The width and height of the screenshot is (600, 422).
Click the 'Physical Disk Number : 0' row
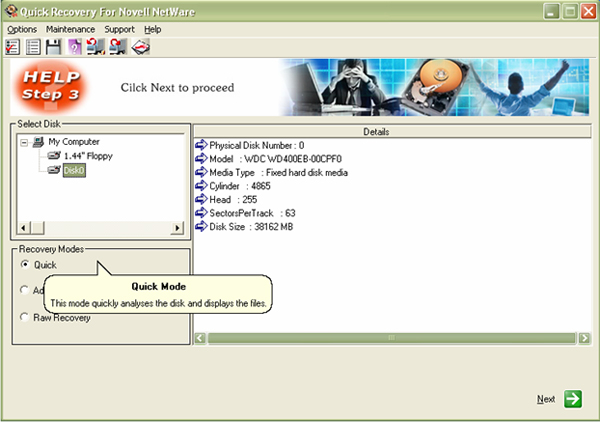click(x=250, y=145)
